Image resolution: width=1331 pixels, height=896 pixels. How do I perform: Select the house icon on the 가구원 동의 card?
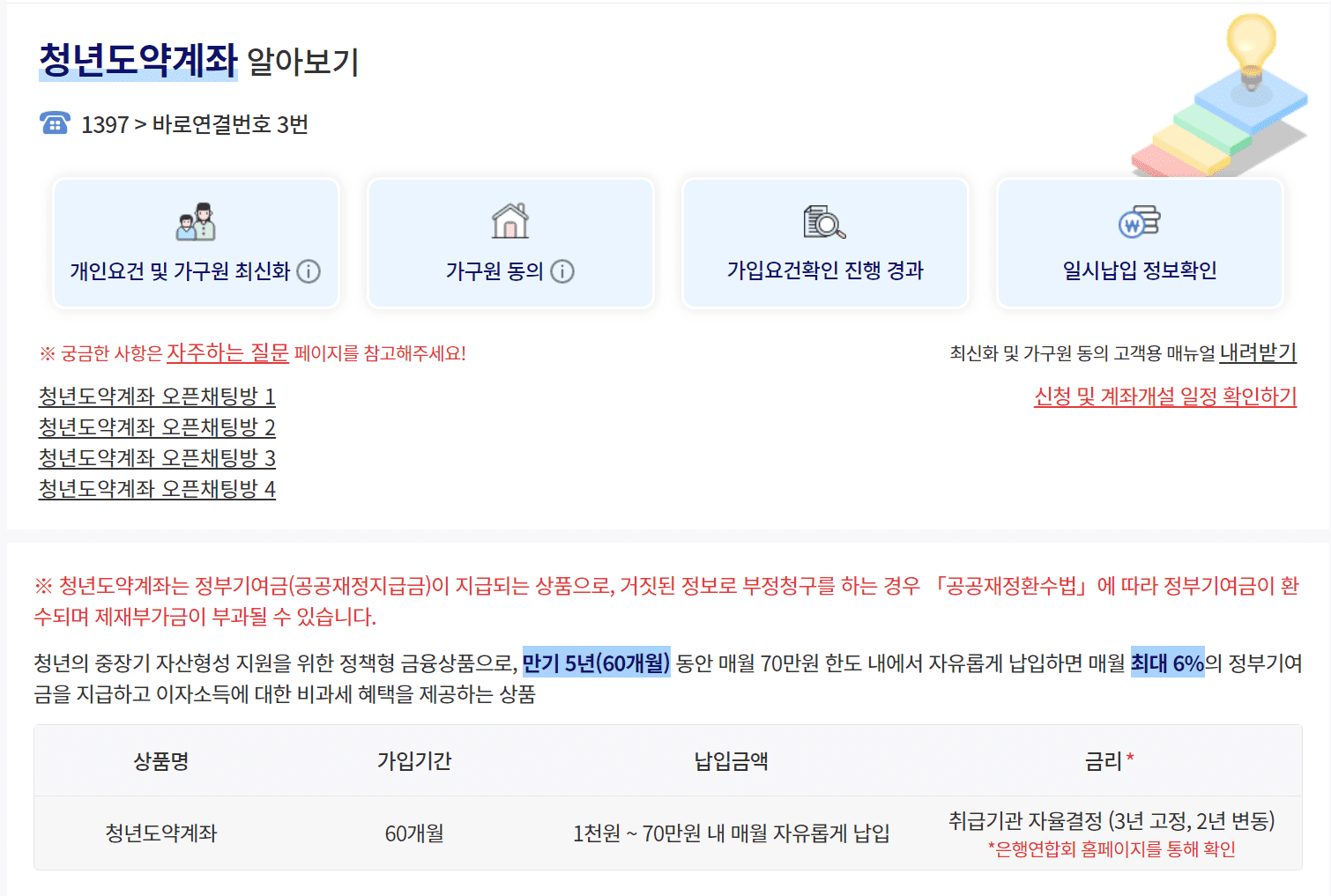coord(509,224)
